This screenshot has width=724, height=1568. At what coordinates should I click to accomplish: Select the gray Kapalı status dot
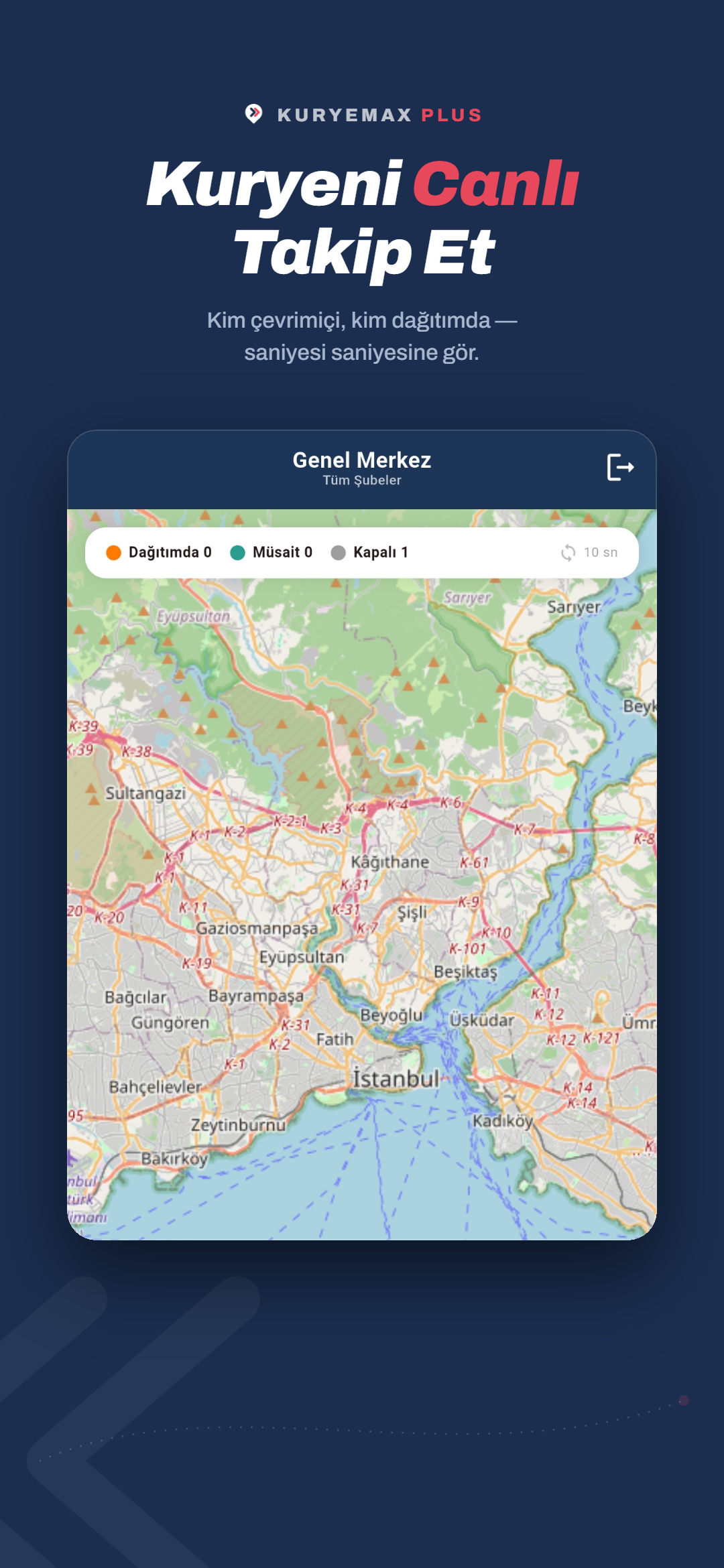339,553
